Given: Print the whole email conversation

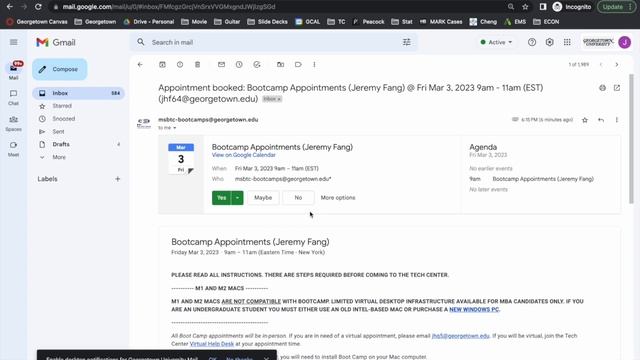Looking at the screenshot, I should tap(602, 88).
